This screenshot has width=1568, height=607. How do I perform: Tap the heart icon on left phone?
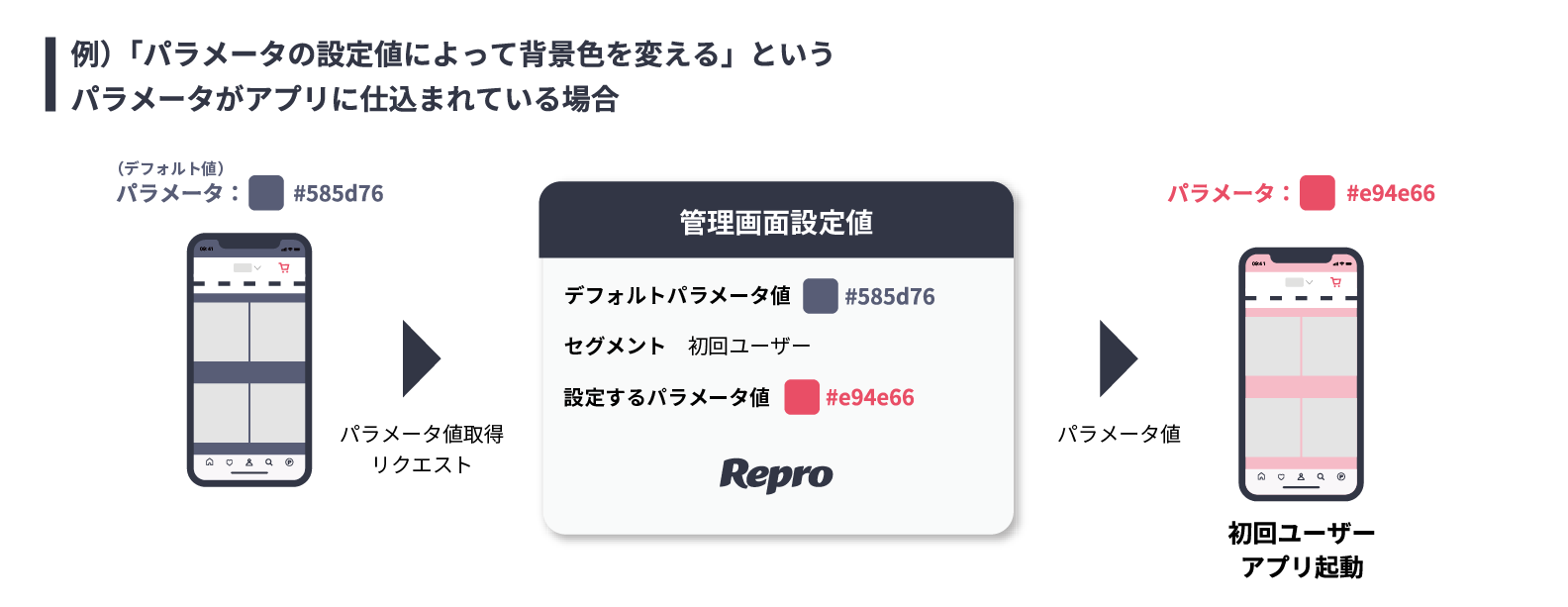(x=229, y=461)
